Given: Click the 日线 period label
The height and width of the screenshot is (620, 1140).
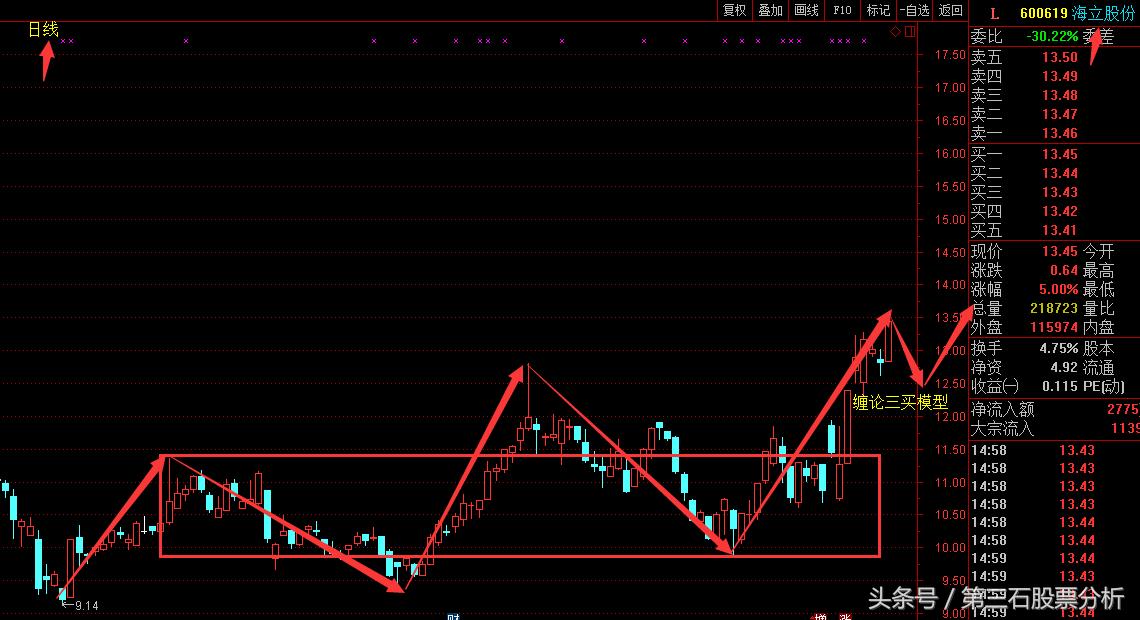Looking at the screenshot, I should click(43, 29).
